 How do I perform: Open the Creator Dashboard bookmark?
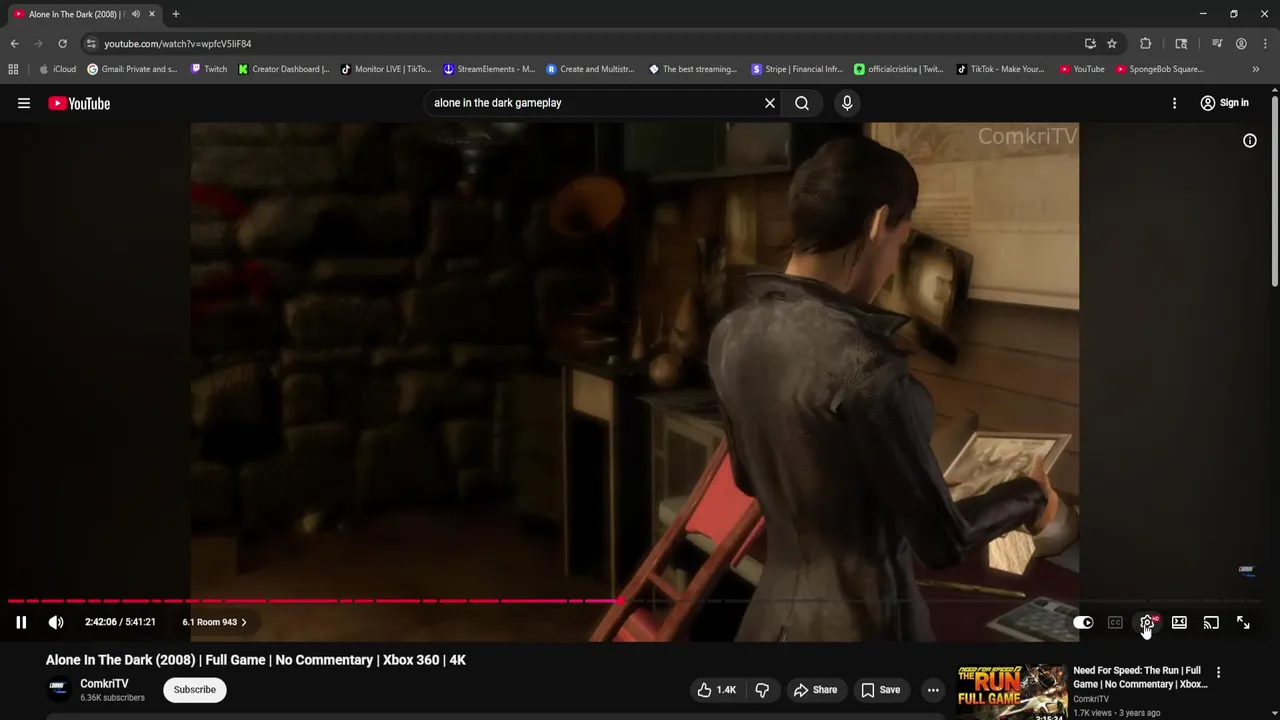[x=284, y=69]
